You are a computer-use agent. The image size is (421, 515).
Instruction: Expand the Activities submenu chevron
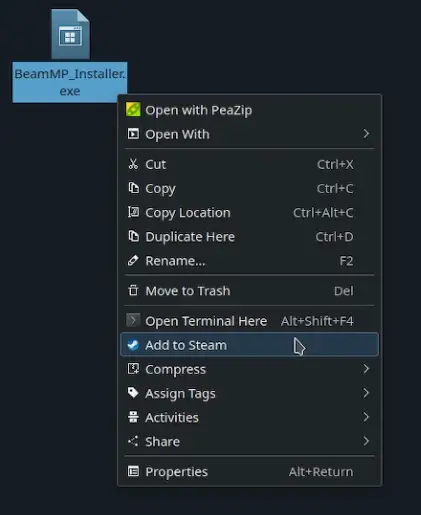[366, 417]
